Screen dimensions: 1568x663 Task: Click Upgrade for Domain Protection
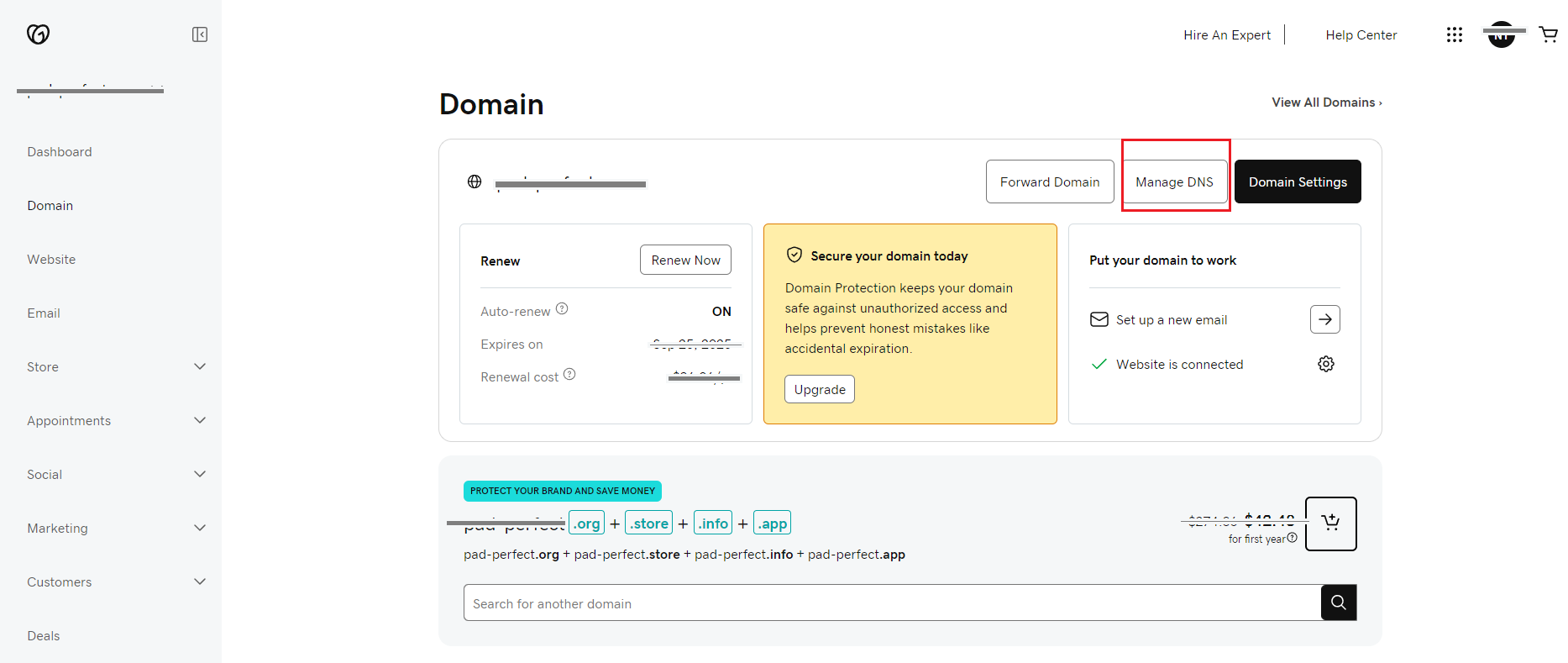coord(820,390)
